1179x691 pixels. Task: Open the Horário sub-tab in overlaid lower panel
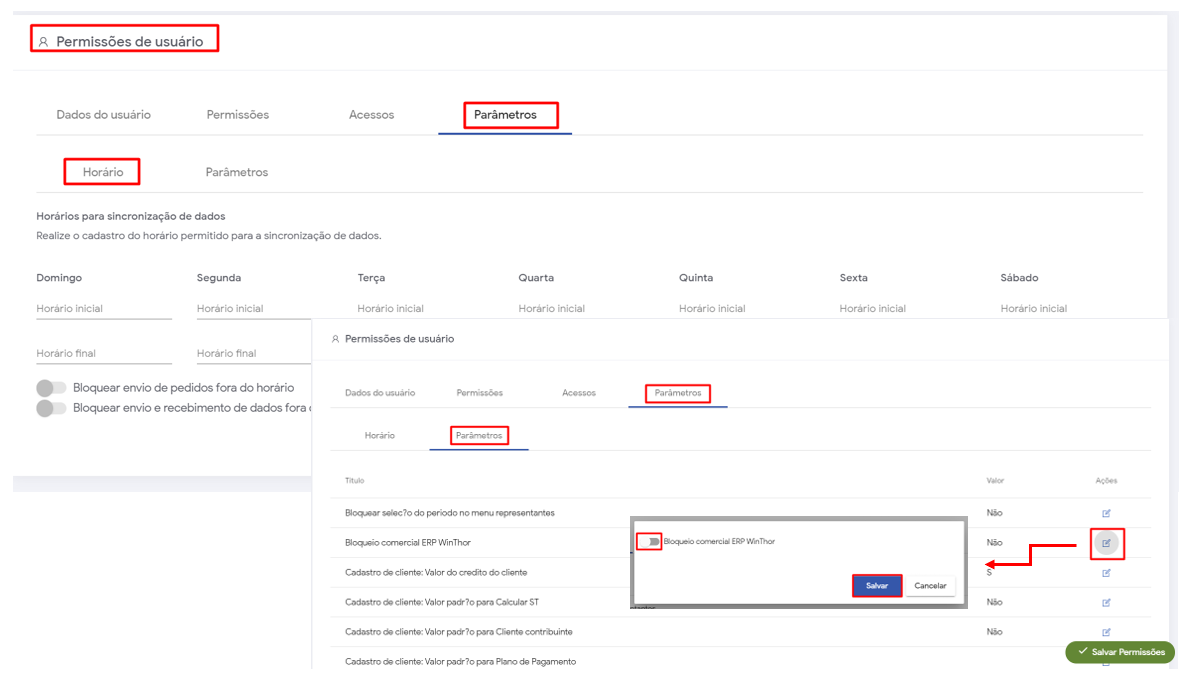(379, 436)
